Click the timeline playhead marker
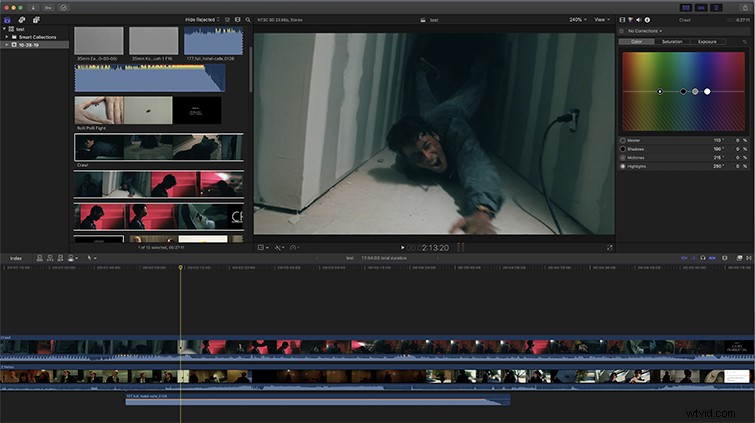755x423 pixels. 181,267
